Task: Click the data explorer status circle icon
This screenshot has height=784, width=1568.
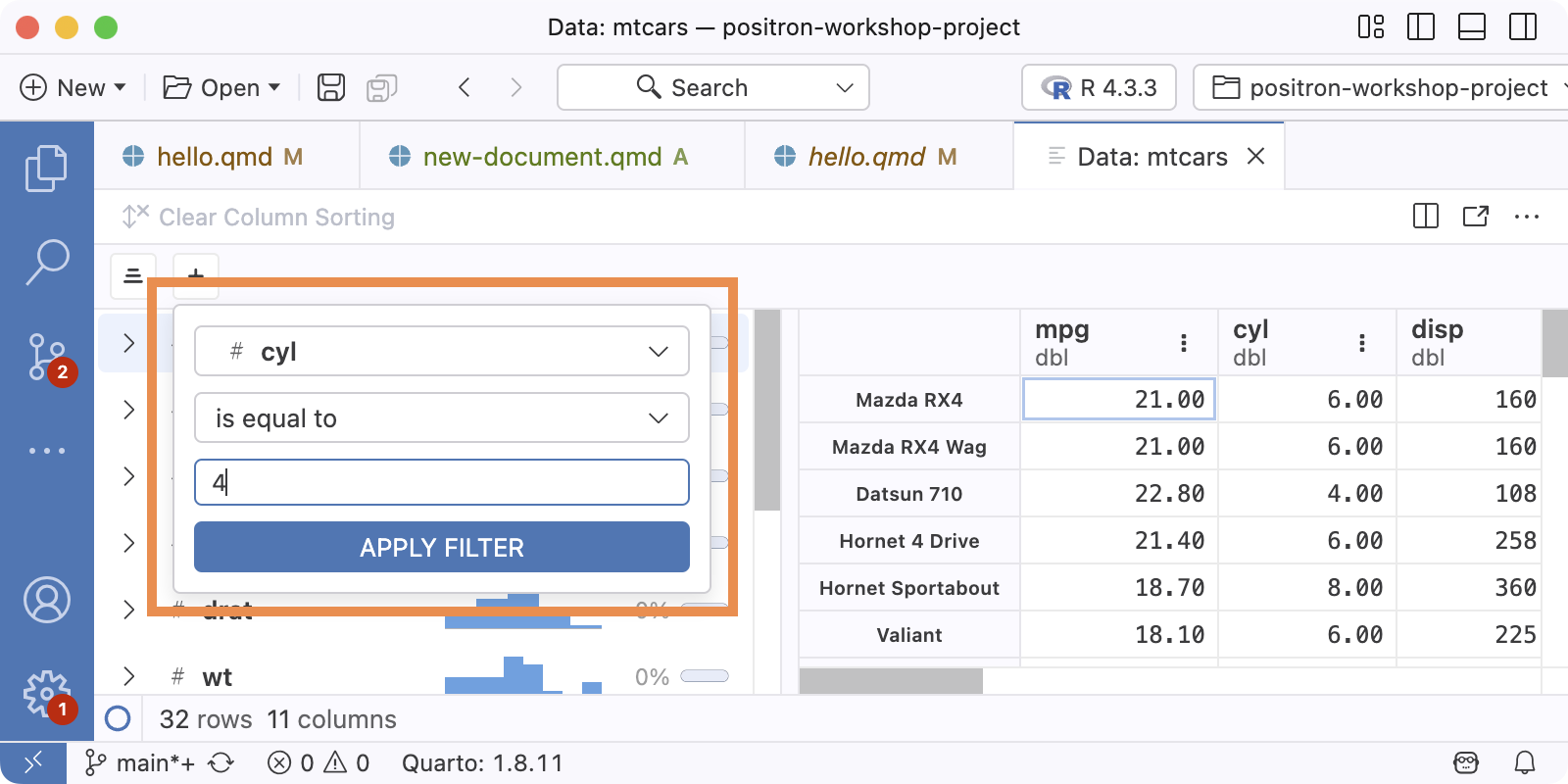Action: point(118,719)
